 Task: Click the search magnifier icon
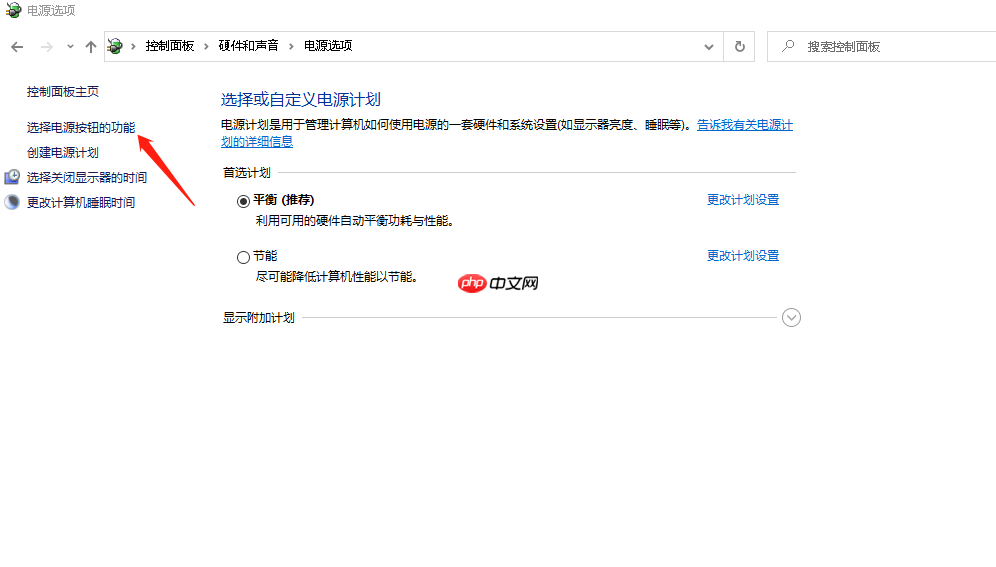click(x=788, y=46)
